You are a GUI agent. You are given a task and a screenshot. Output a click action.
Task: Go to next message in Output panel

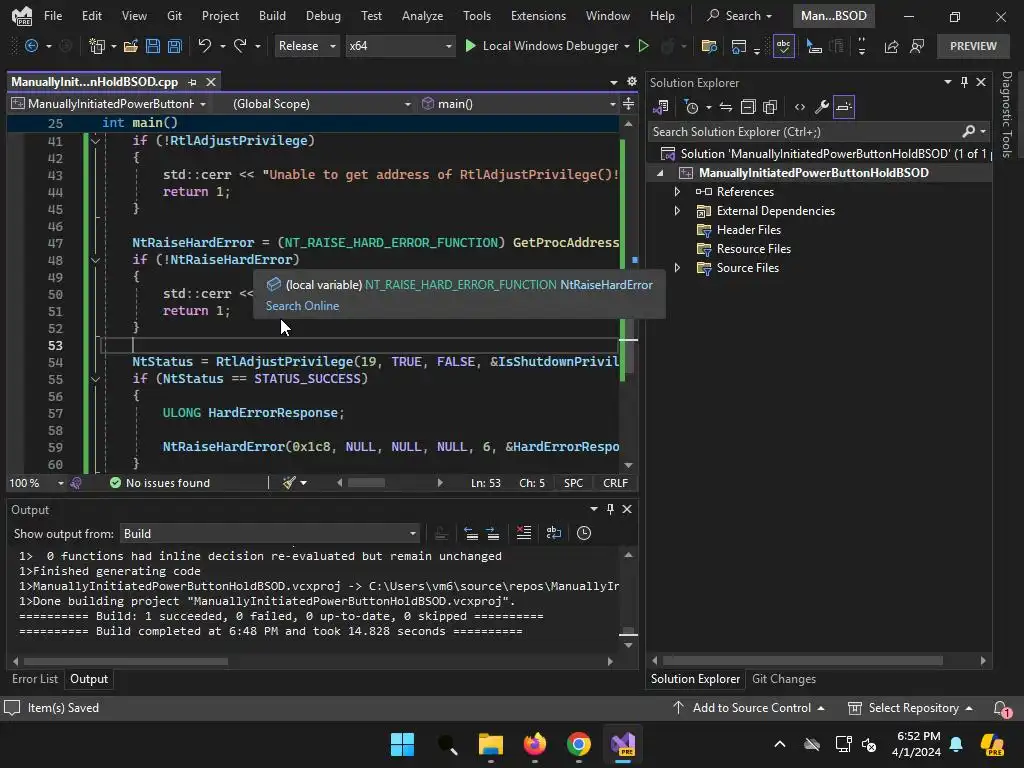493,534
